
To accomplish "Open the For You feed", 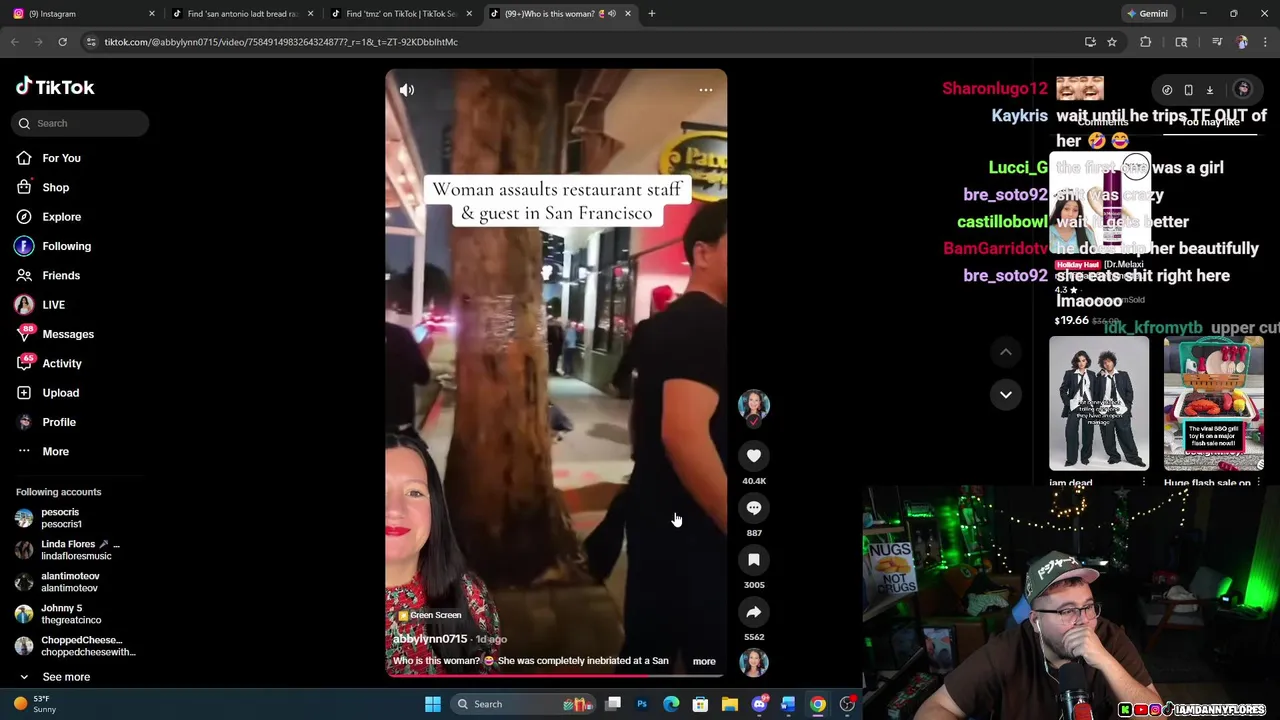I will [x=61, y=158].
